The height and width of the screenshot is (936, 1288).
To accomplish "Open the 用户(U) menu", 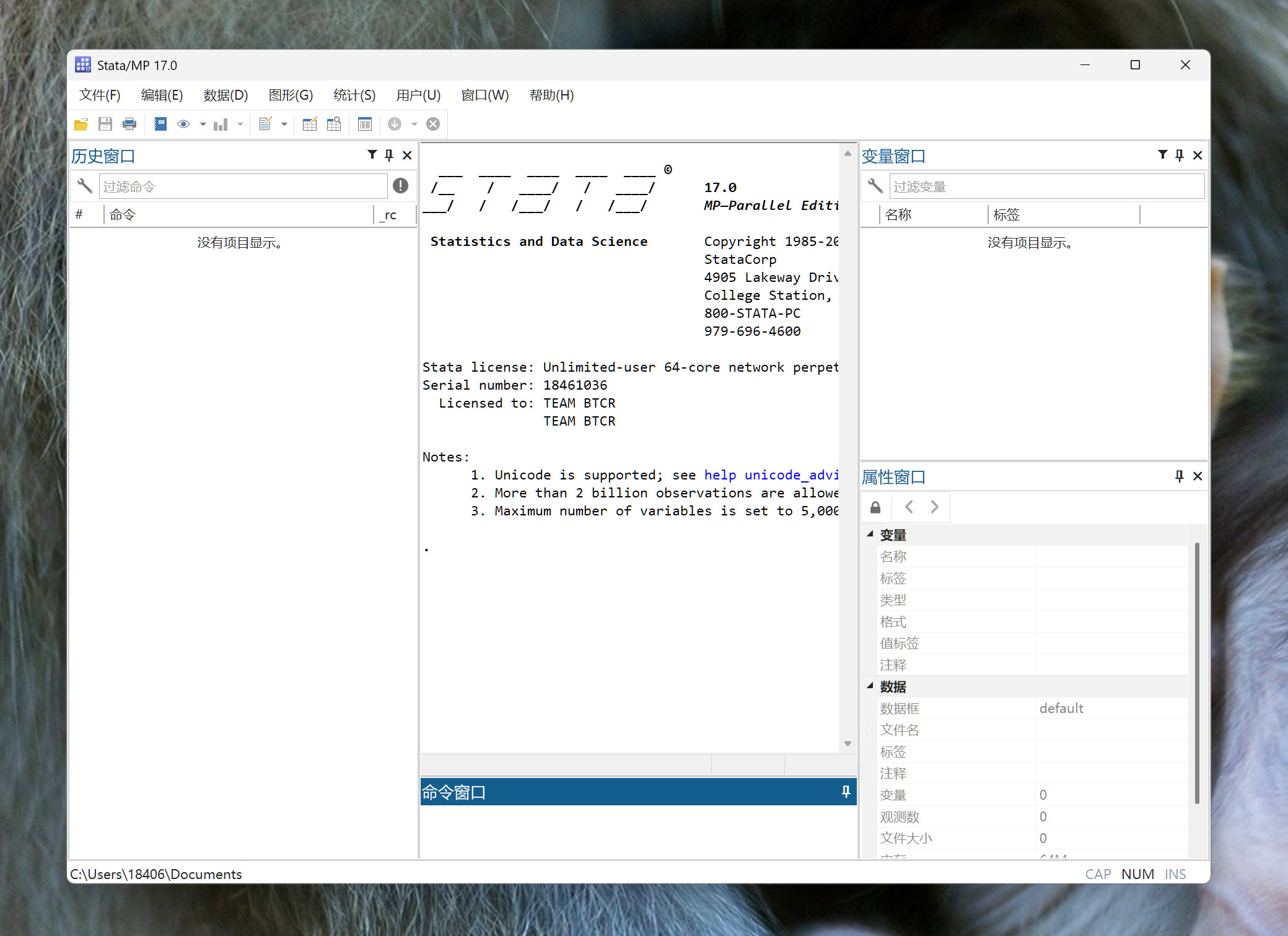I will coord(418,95).
